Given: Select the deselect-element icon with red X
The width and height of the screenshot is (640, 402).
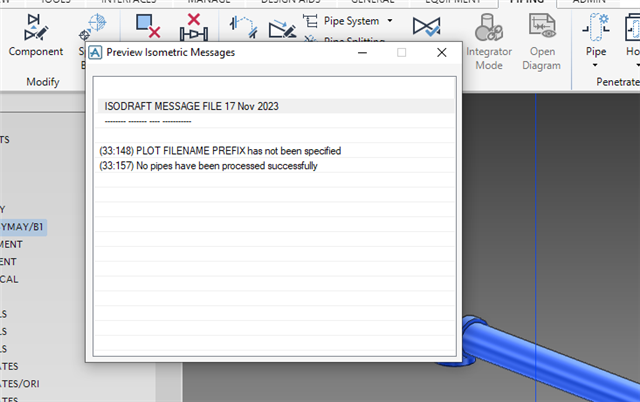Looking at the screenshot, I should coord(148,27).
